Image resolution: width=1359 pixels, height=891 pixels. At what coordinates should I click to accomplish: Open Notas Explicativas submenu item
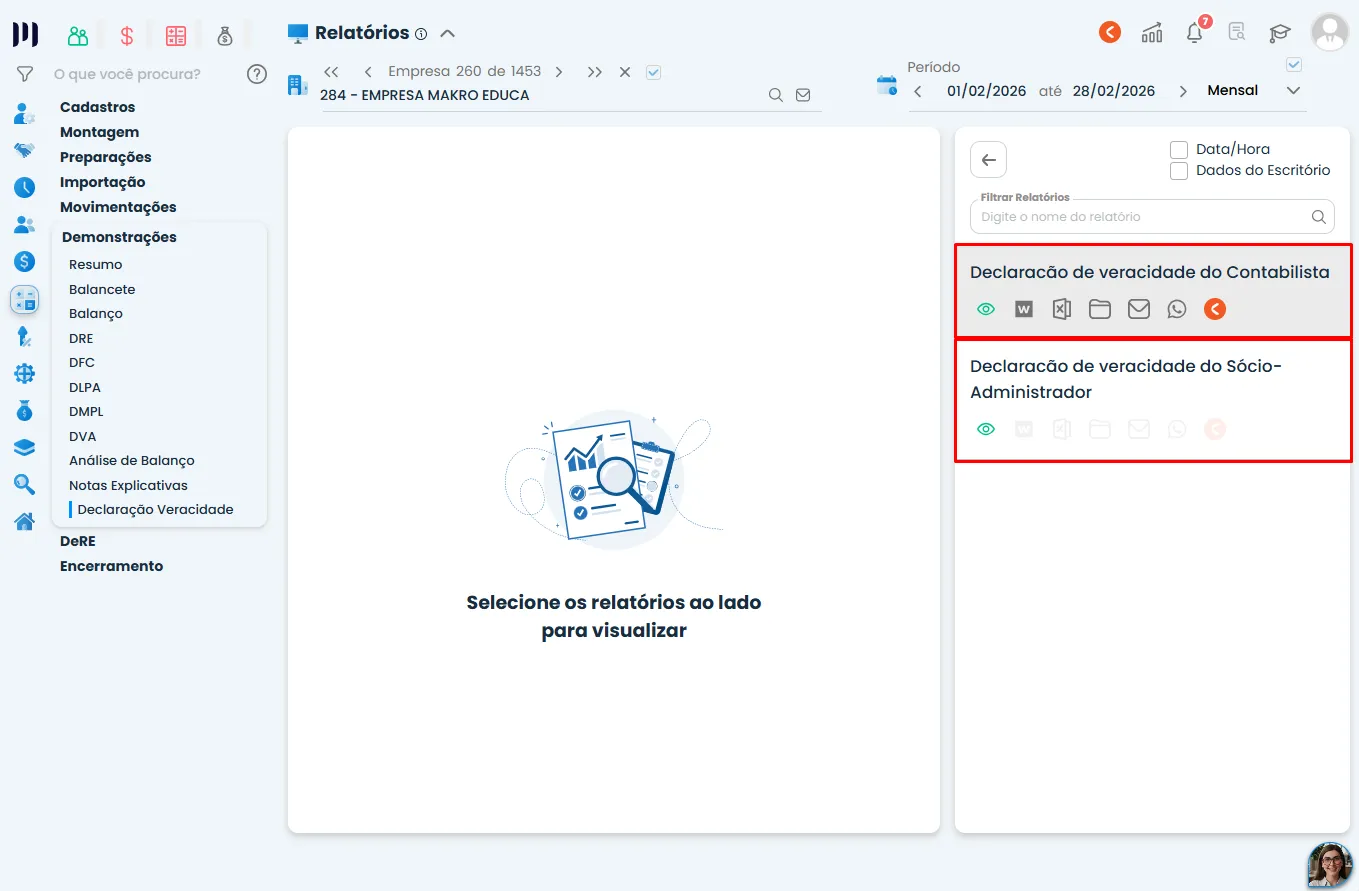point(128,485)
